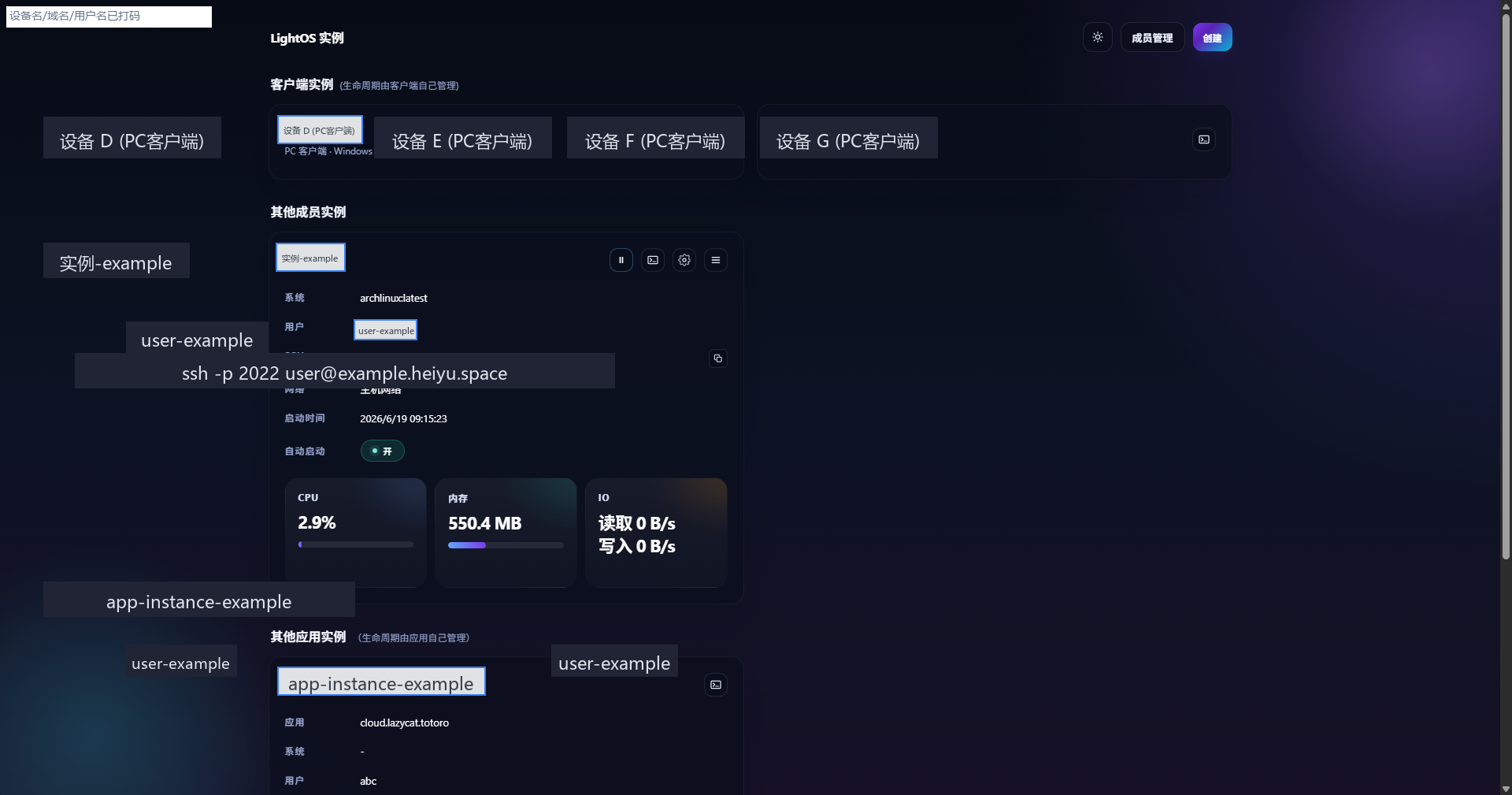Select the memory value 550.4 MB
The height and width of the screenshot is (795, 1512).
pos(485,523)
